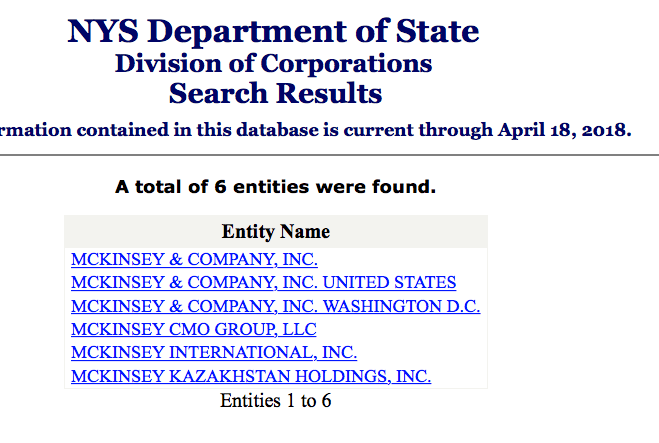Open the MCKINSEY CMO GROUP, LLC link
659x443 pixels.
coord(193,330)
